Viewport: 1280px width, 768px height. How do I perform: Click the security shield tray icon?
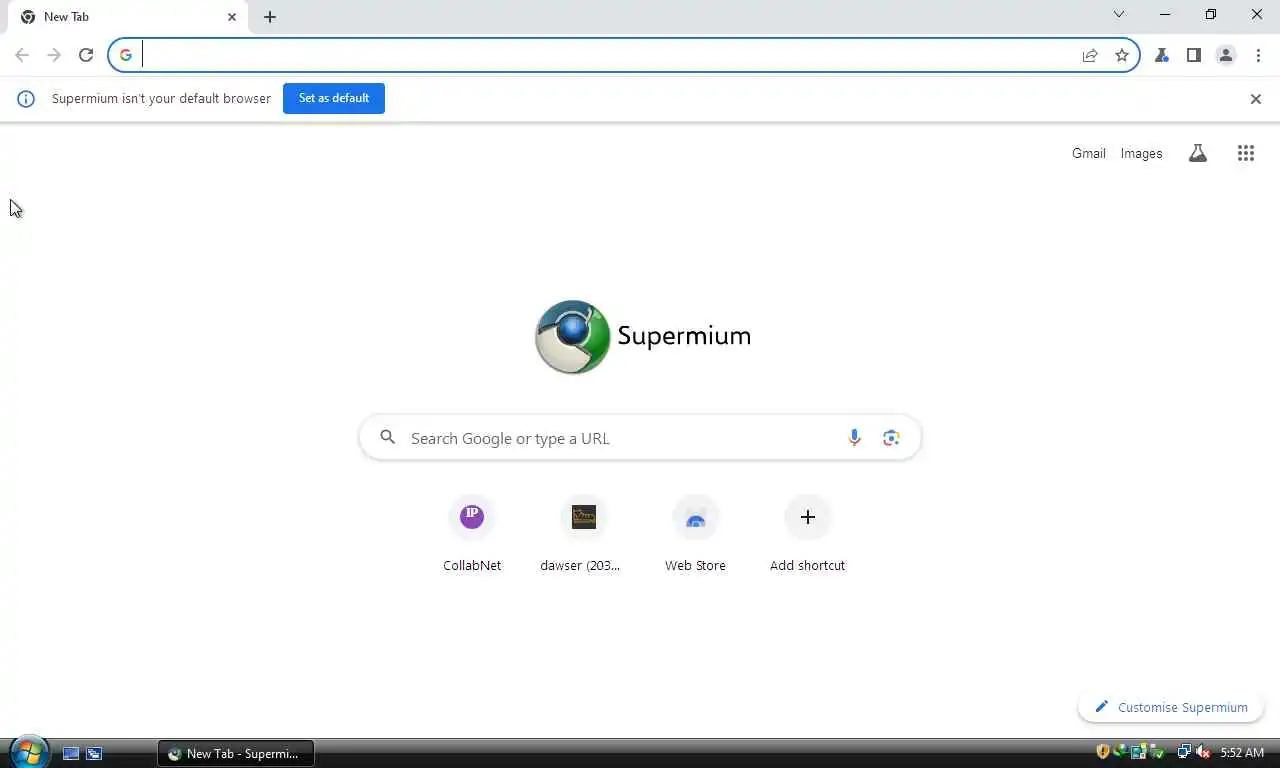tap(1103, 752)
